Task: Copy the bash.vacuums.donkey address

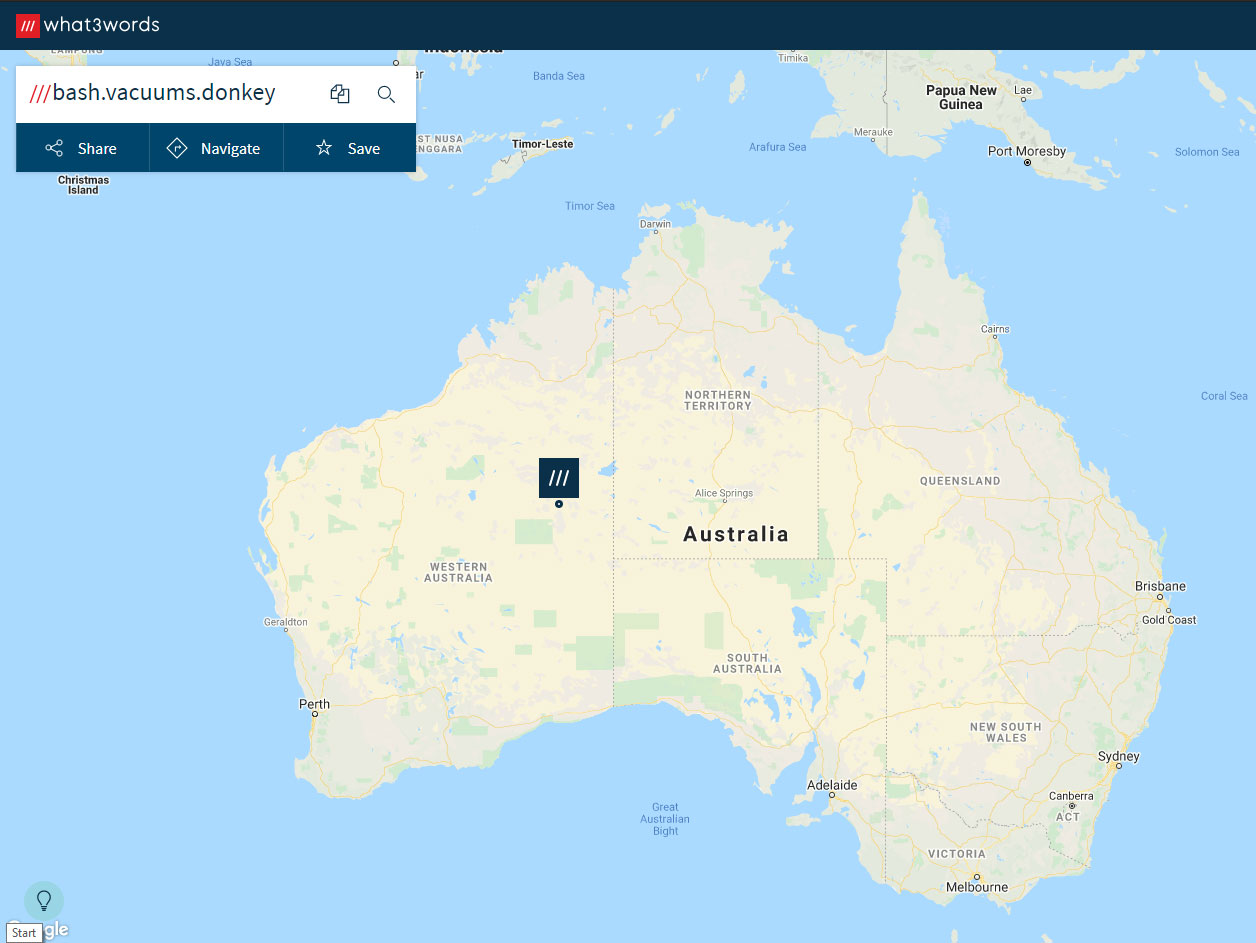Action: 340,94
